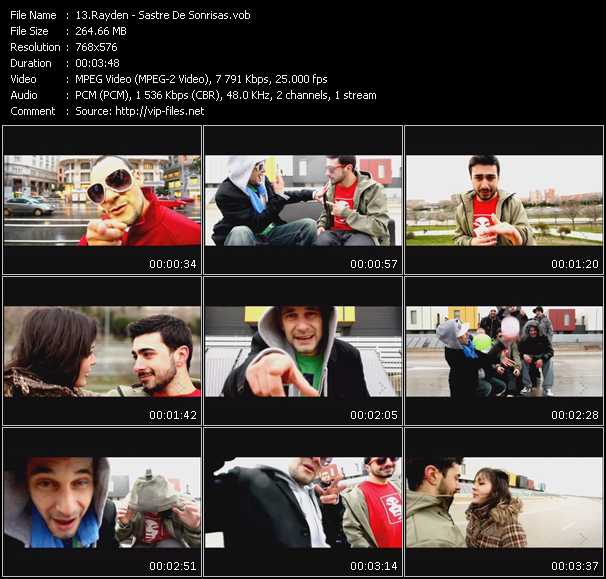606x579 pixels.
Task: Select the PCM audio details line
Action: (226, 95)
